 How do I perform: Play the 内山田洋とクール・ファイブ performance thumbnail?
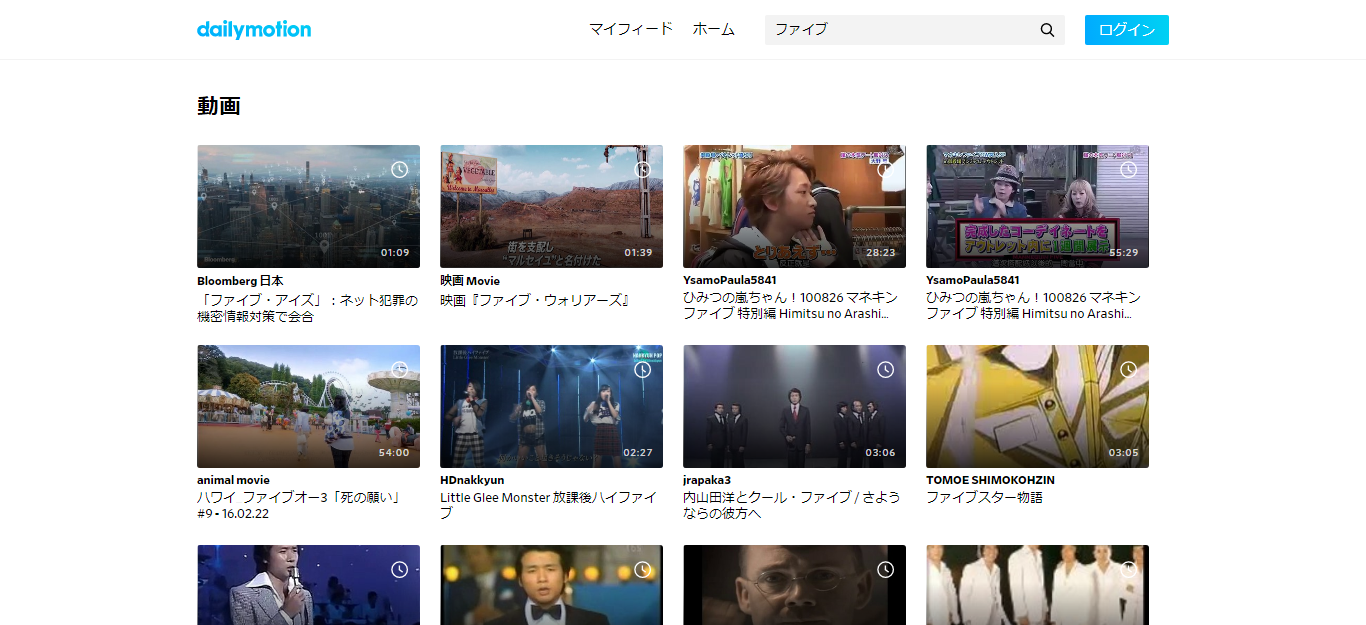coord(794,406)
